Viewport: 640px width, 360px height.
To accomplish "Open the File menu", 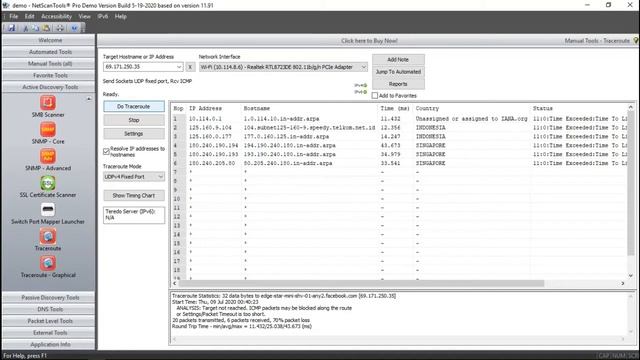I will tap(13, 16).
